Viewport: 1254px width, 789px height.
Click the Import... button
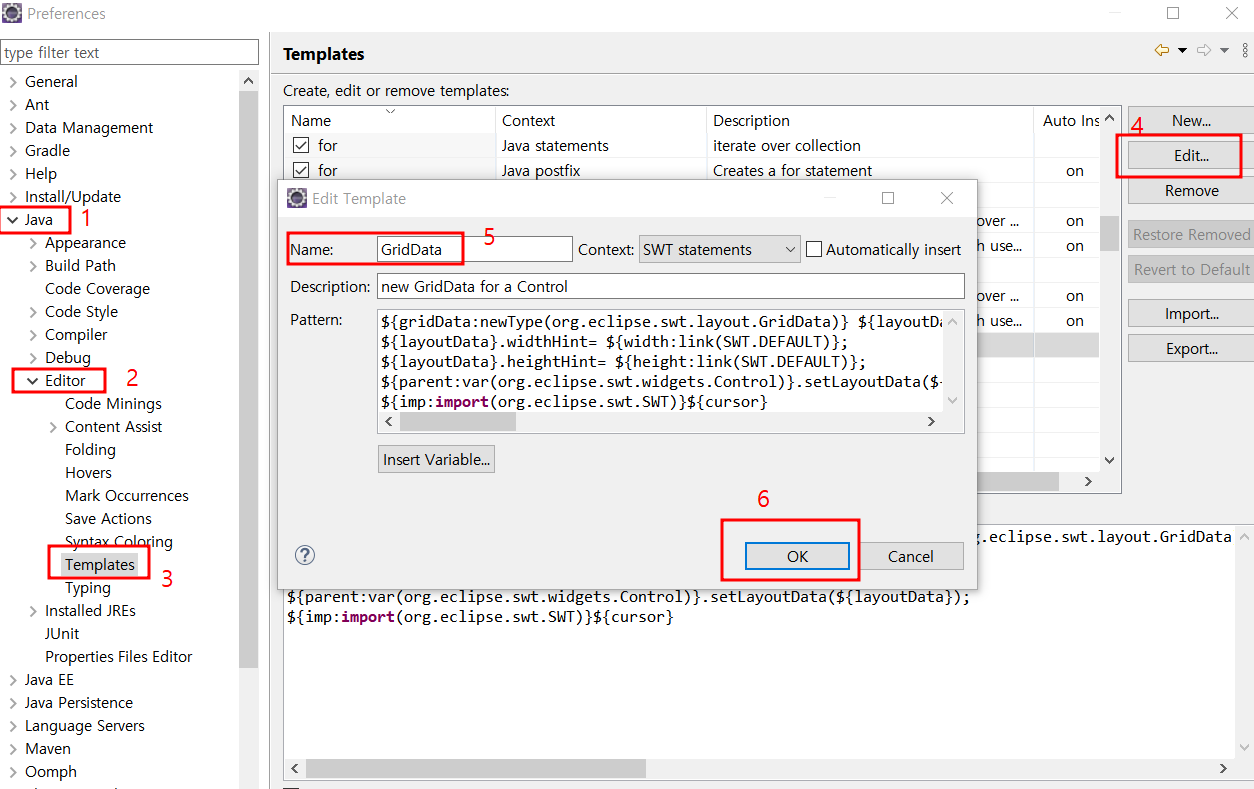click(x=1190, y=314)
